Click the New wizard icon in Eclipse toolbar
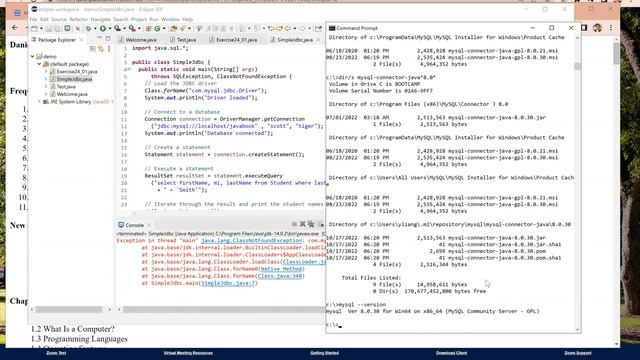The height and width of the screenshot is (360, 640). pyautogui.click(x=34, y=29)
